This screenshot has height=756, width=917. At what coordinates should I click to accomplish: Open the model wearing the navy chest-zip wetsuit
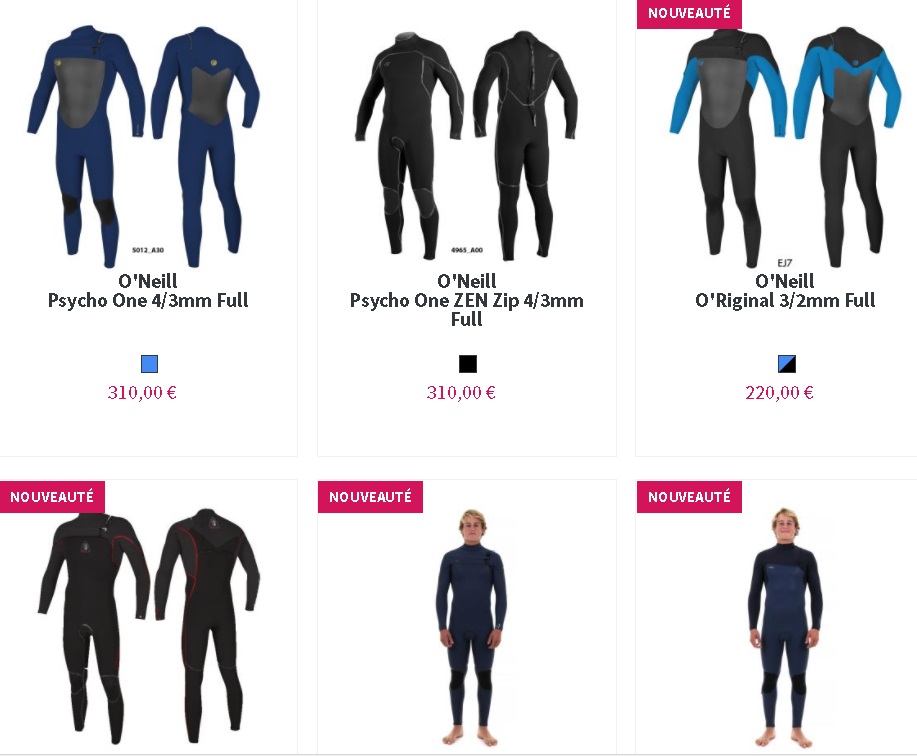(471, 627)
